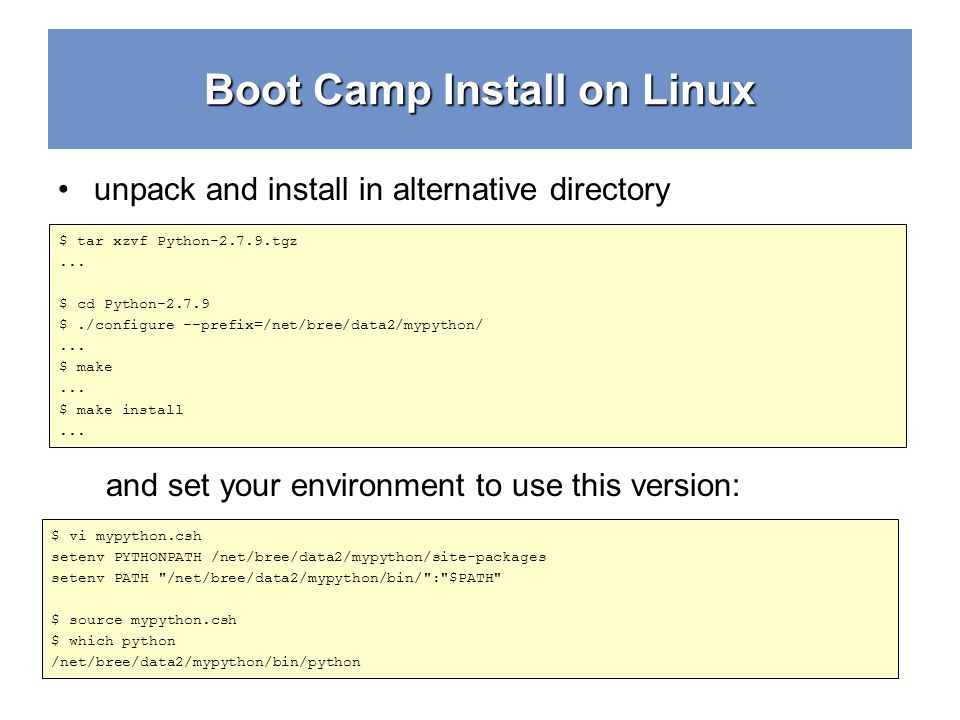
Task: Click the 'which python' command
Action: pyautogui.click(x=113, y=641)
